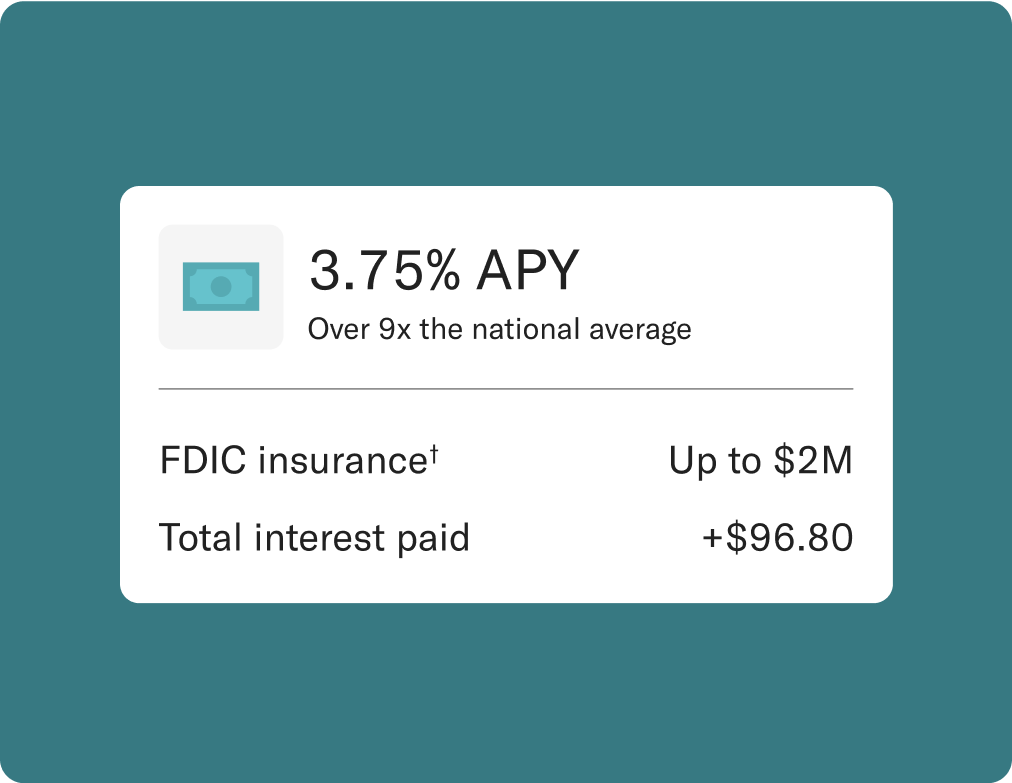Click the word "Total" in bottom row
The image size is (1012, 783).
(201, 538)
